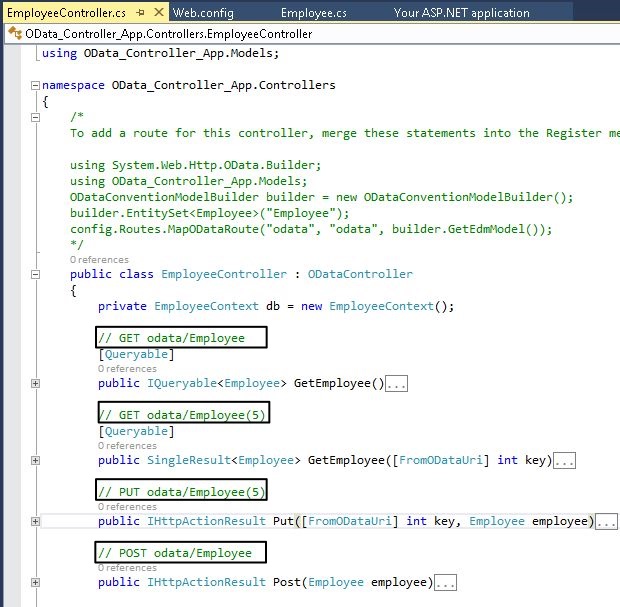Open the Your ASP.NET application tab
The height and width of the screenshot is (607, 620).
pos(461,13)
